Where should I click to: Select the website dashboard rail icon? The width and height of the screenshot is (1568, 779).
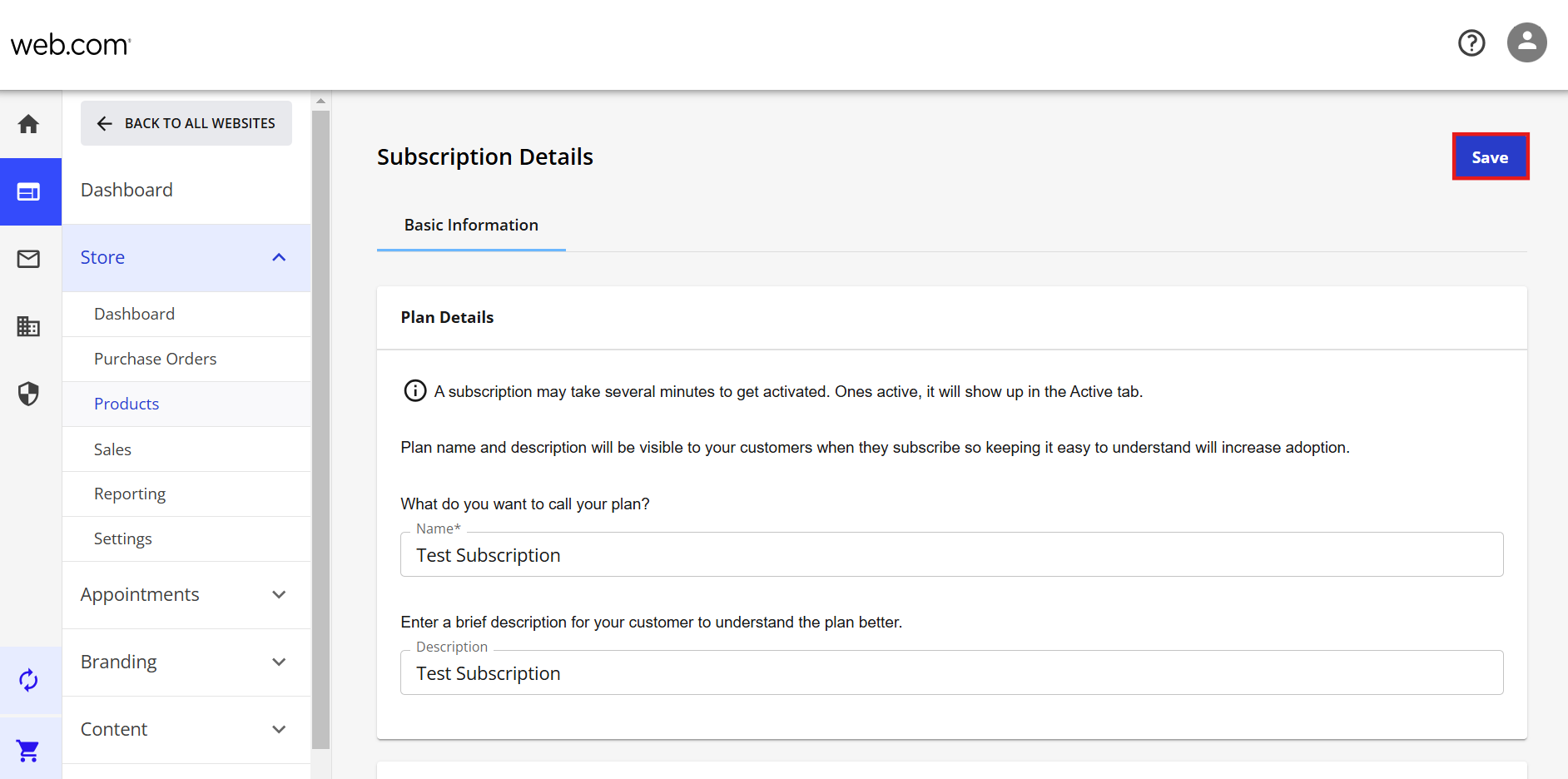[x=28, y=191]
